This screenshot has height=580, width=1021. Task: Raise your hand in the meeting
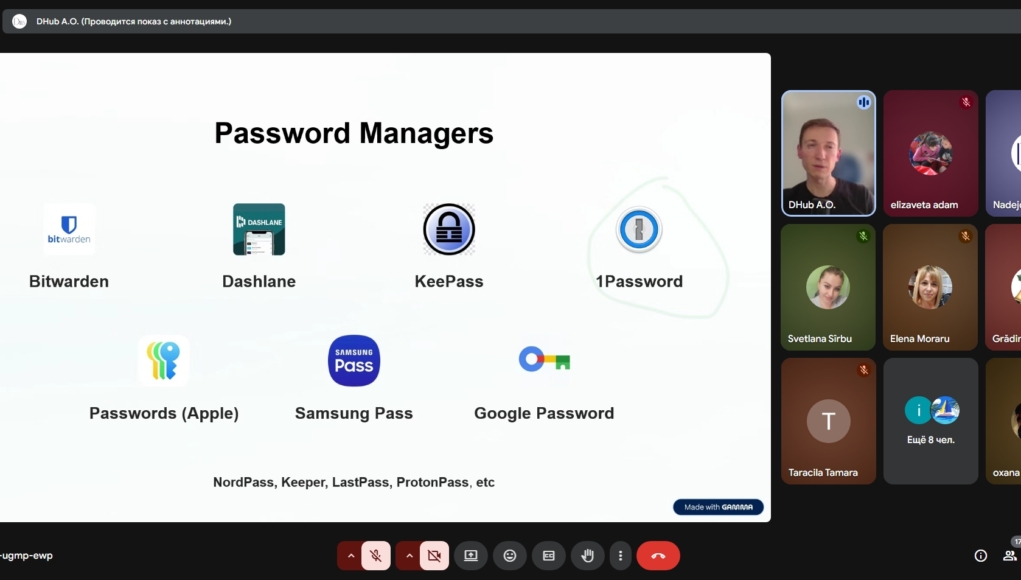point(588,555)
